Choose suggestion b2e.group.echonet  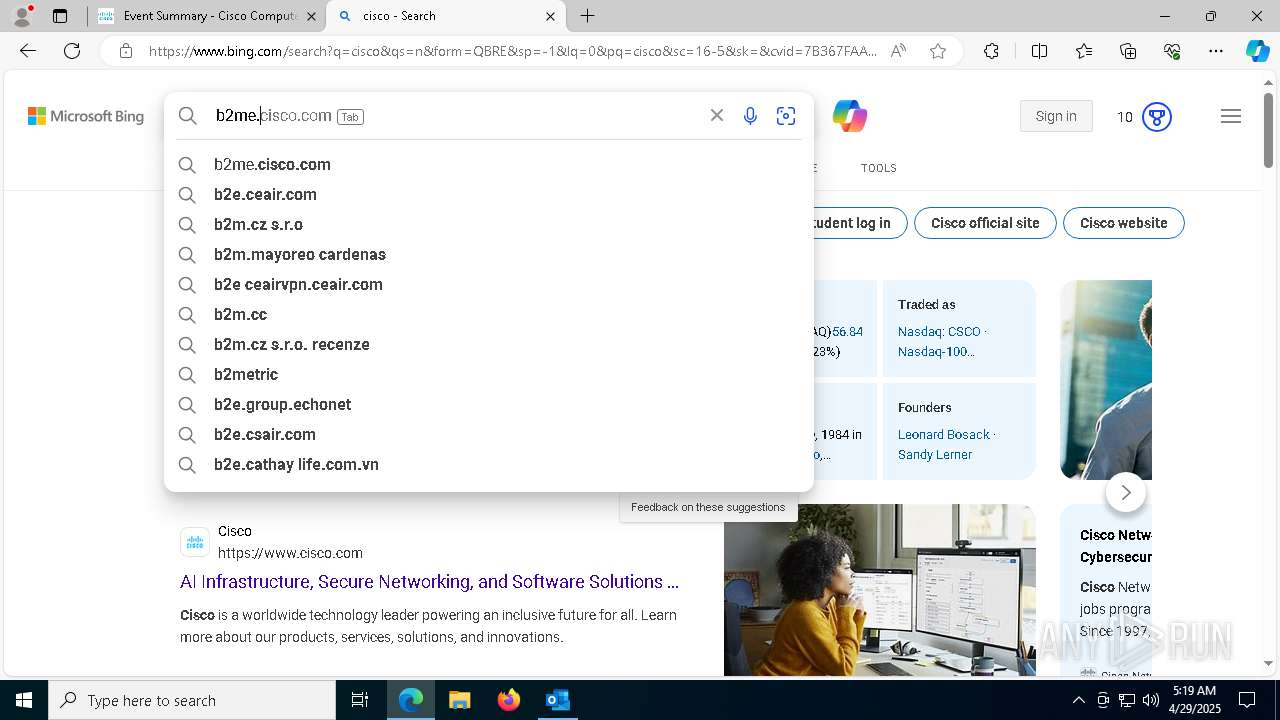(x=488, y=404)
